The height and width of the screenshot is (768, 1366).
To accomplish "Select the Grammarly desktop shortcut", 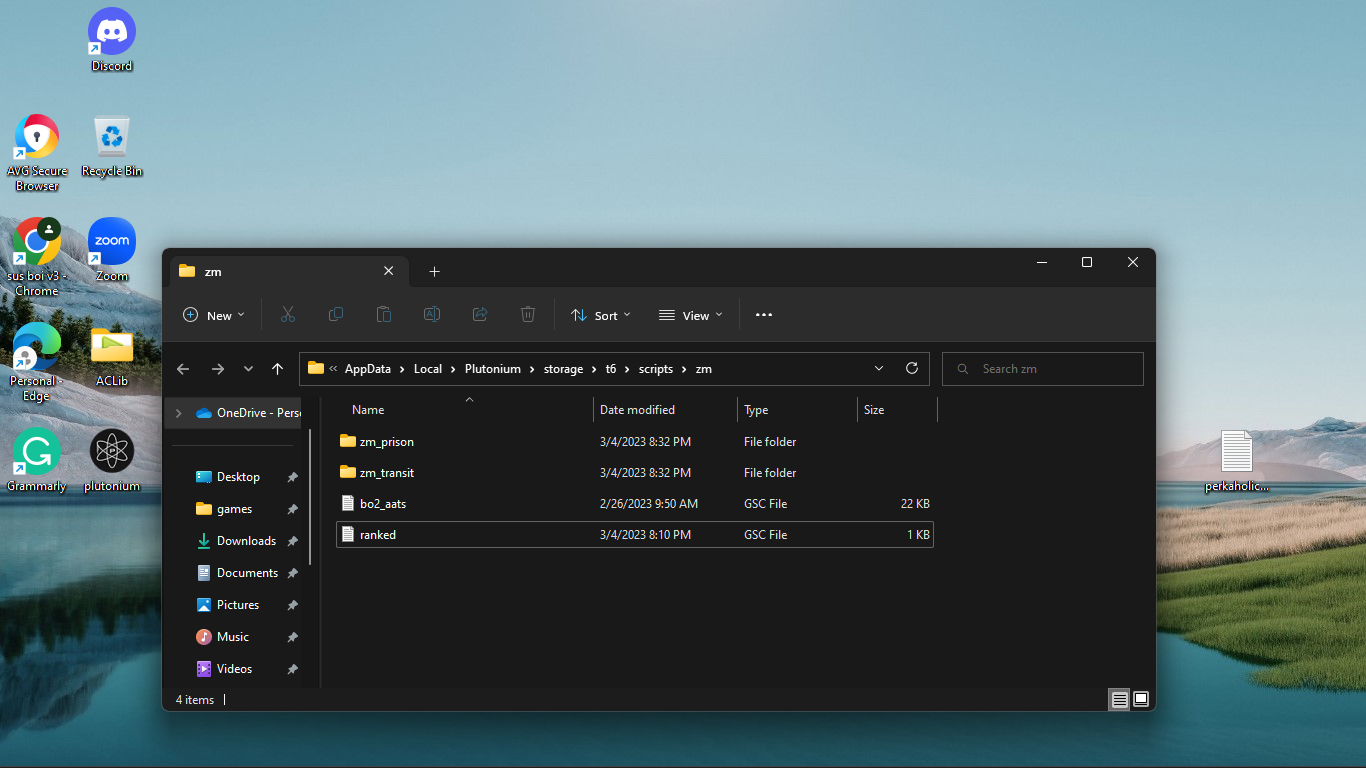I will [37, 460].
